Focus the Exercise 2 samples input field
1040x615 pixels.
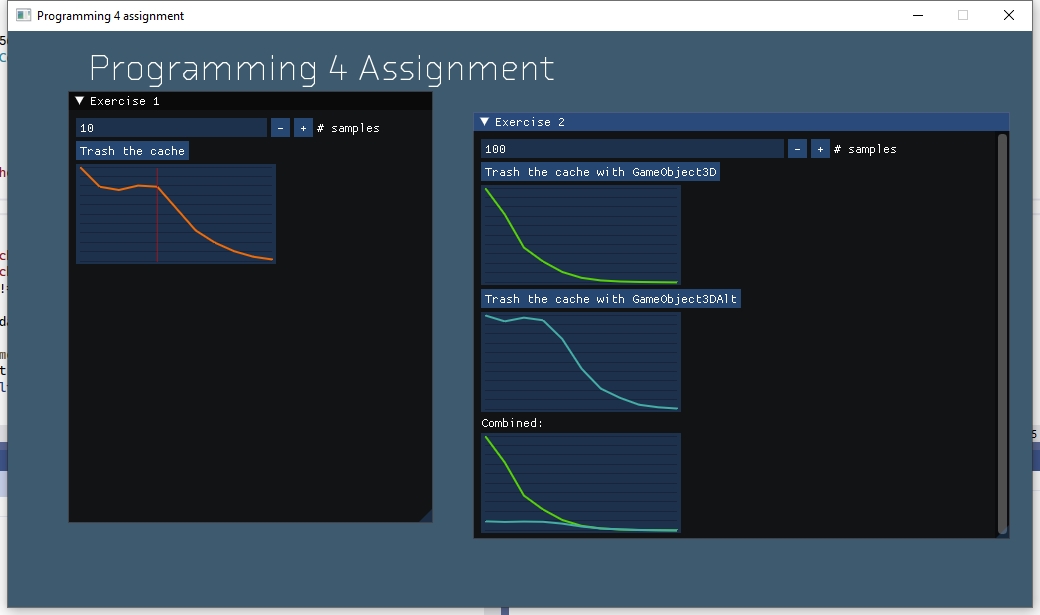coord(632,149)
